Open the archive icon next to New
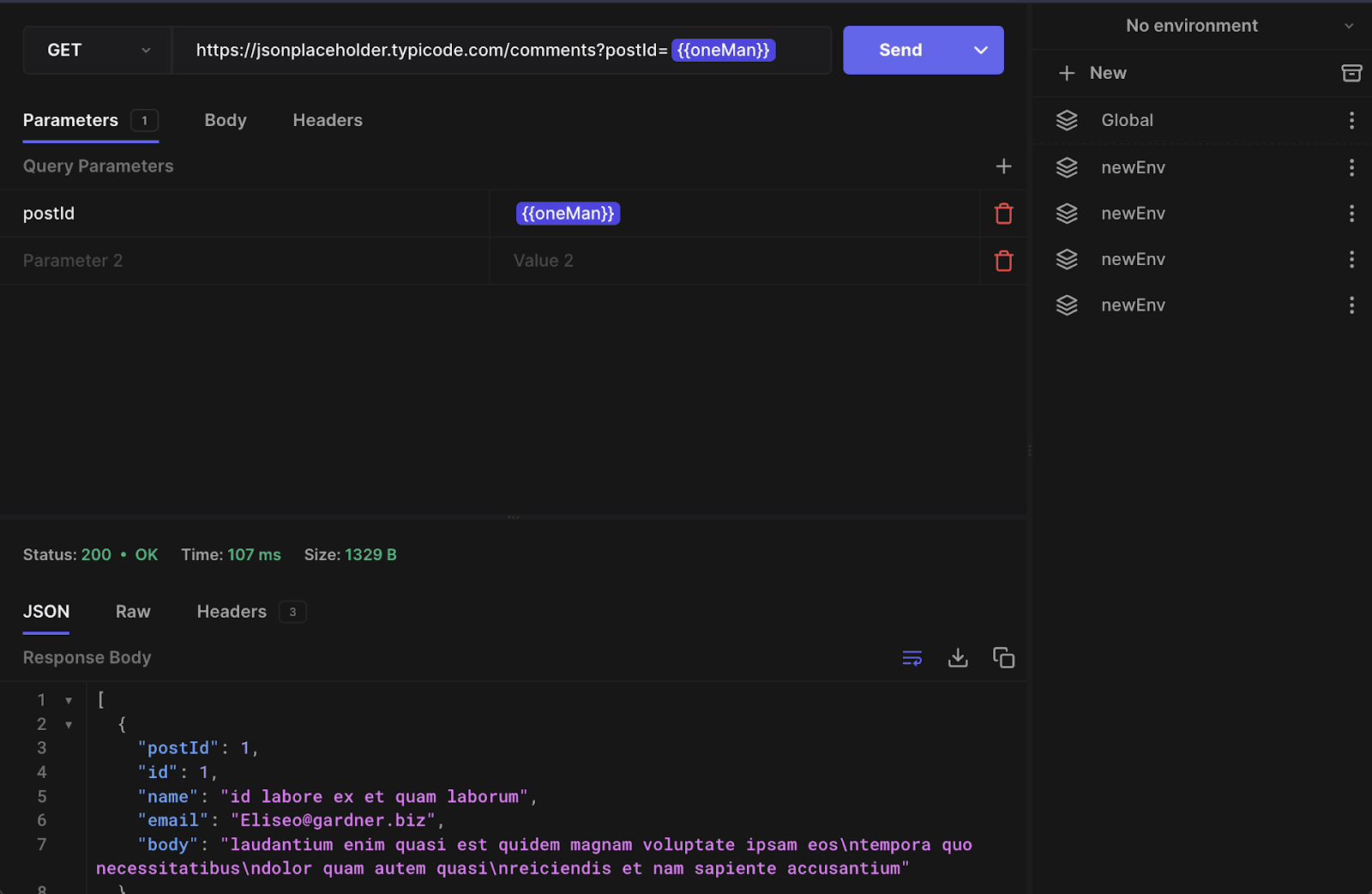Image resolution: width=1372 pixels, height=894 pixels. point(1351,73)
